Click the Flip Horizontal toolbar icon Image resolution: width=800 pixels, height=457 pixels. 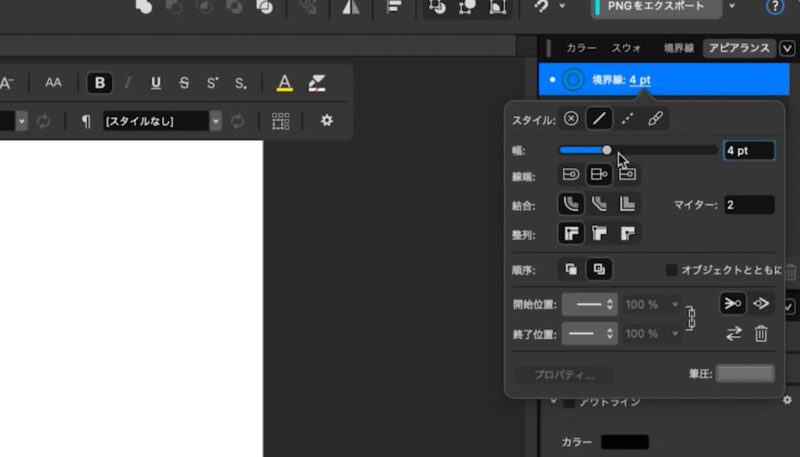coord(351,7)
